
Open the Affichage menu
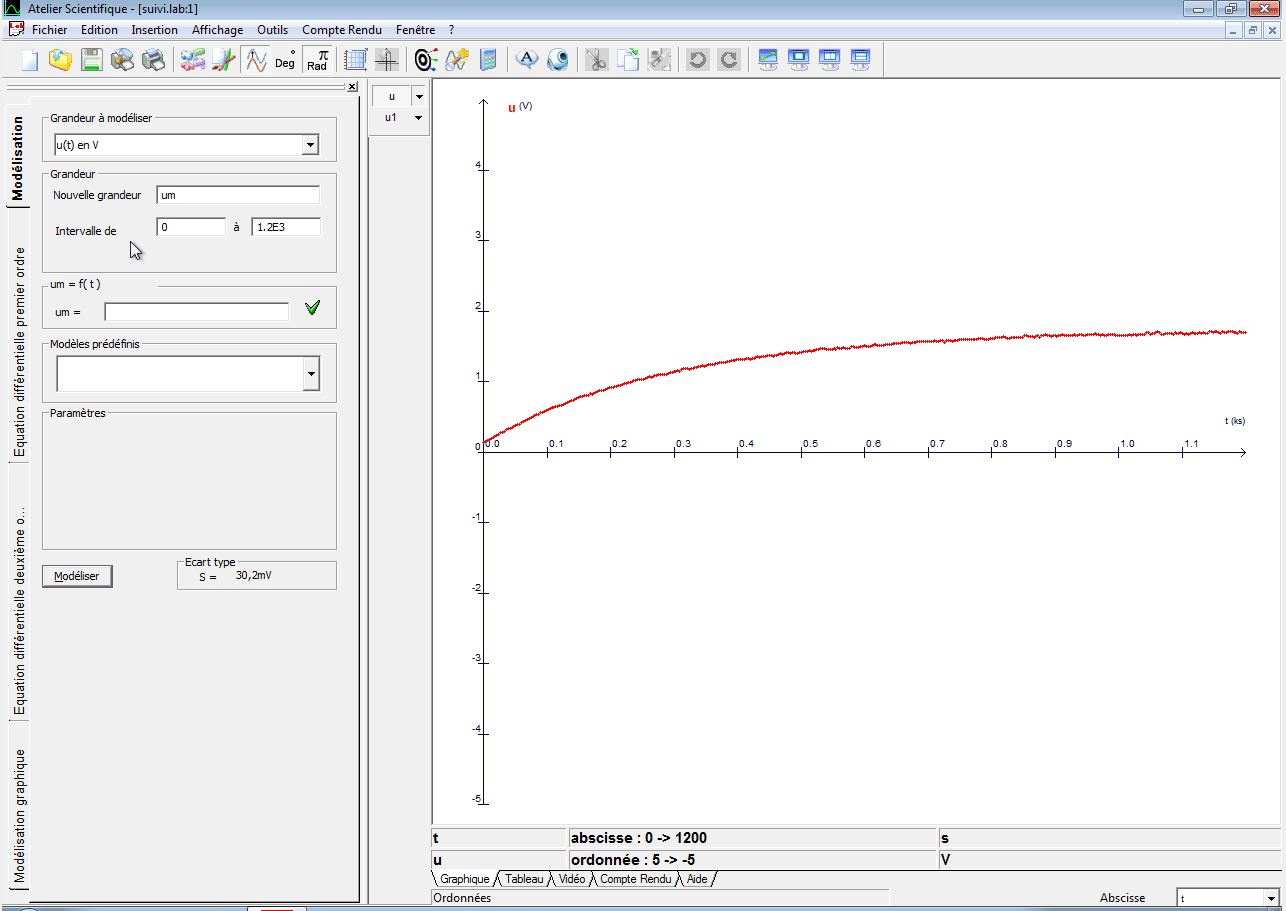pos(218,30)
